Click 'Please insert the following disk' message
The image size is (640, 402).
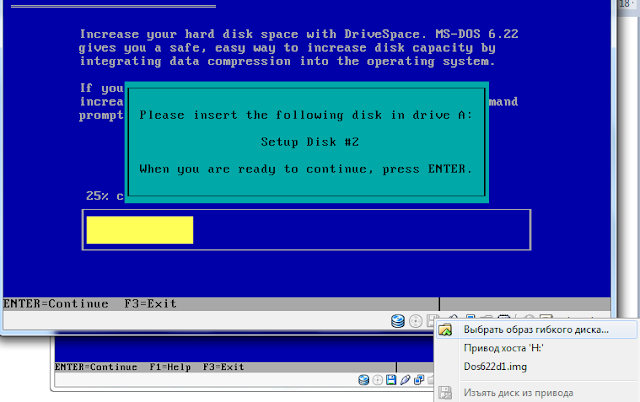(x=306, y=115)
